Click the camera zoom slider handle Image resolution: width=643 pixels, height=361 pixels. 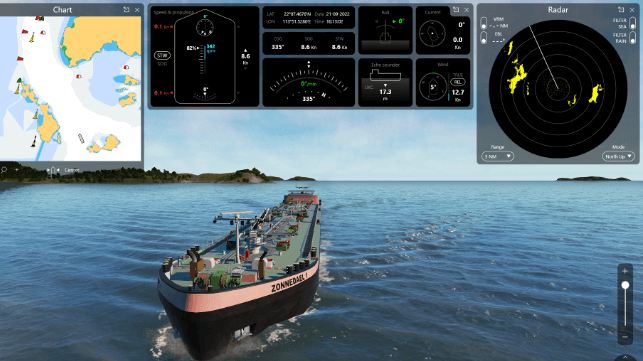[x=625, y=285]
